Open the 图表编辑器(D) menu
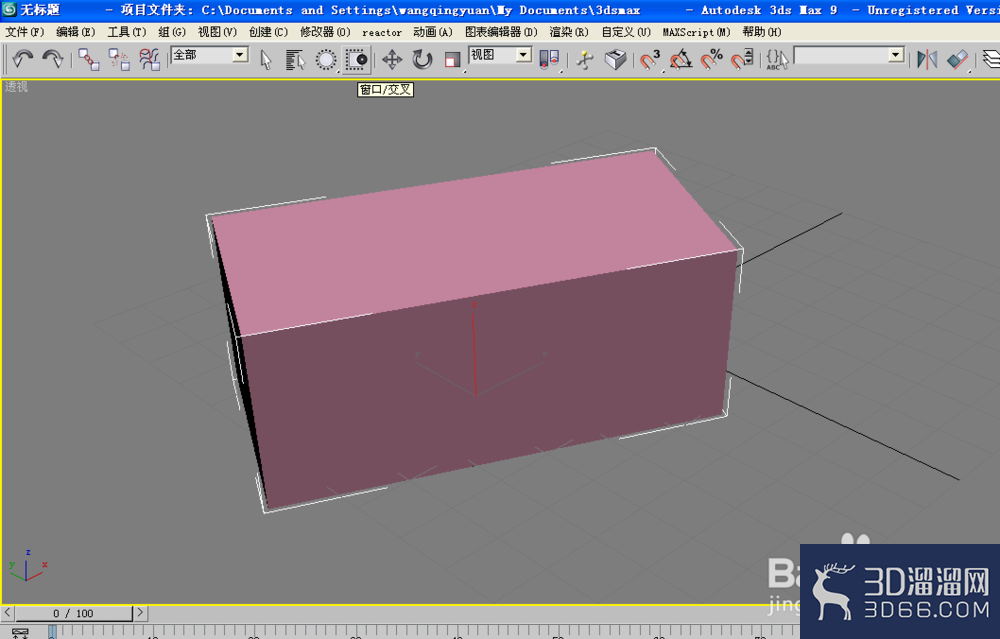The height and width of the screenshot is (639, 1000). tap(501, 32)
